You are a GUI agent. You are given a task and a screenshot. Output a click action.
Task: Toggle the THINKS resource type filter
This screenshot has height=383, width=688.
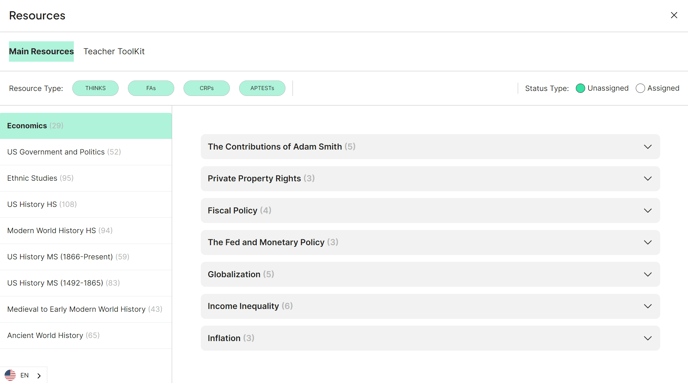[x=95, y=88]
